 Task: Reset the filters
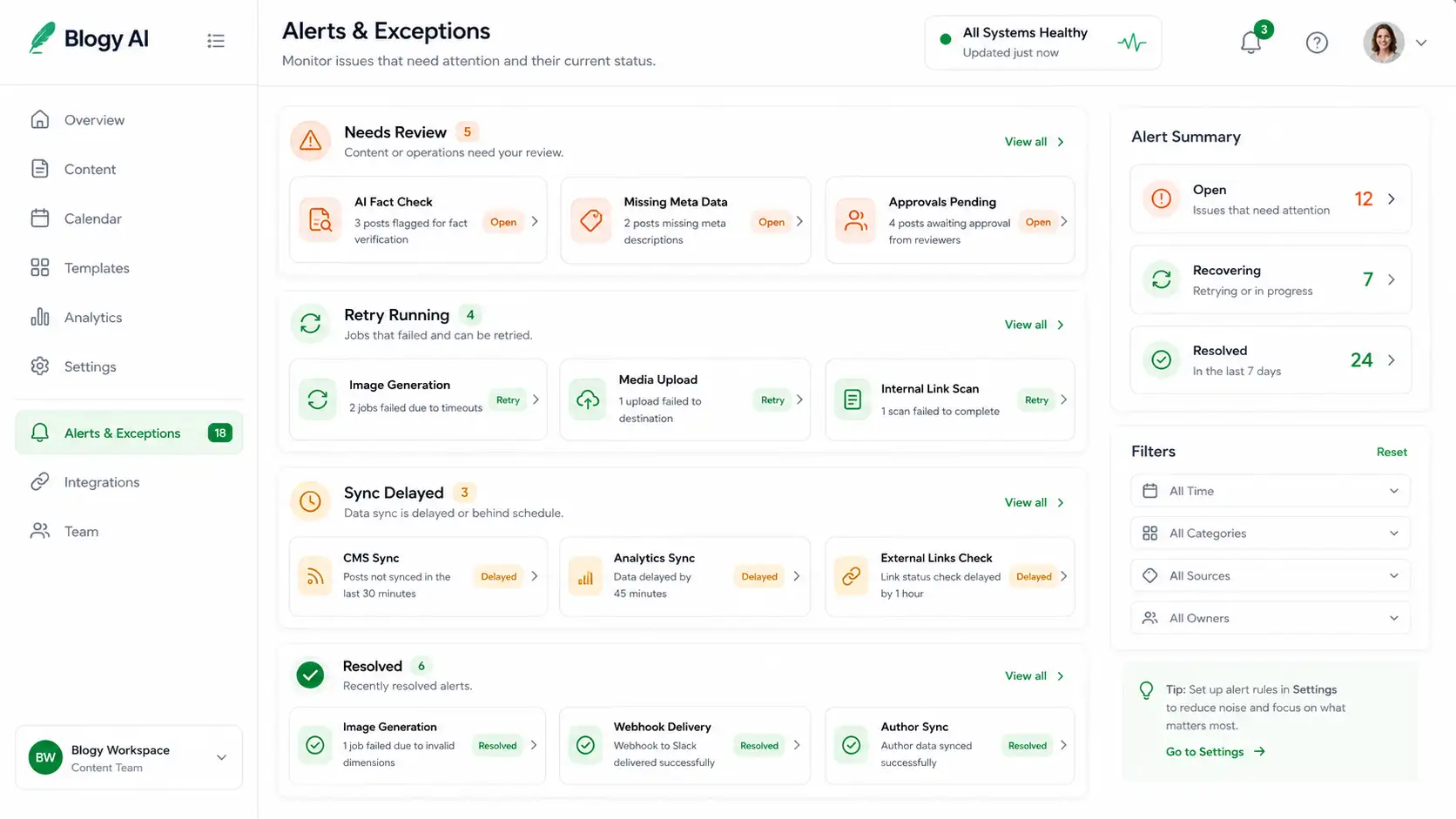1392,452
